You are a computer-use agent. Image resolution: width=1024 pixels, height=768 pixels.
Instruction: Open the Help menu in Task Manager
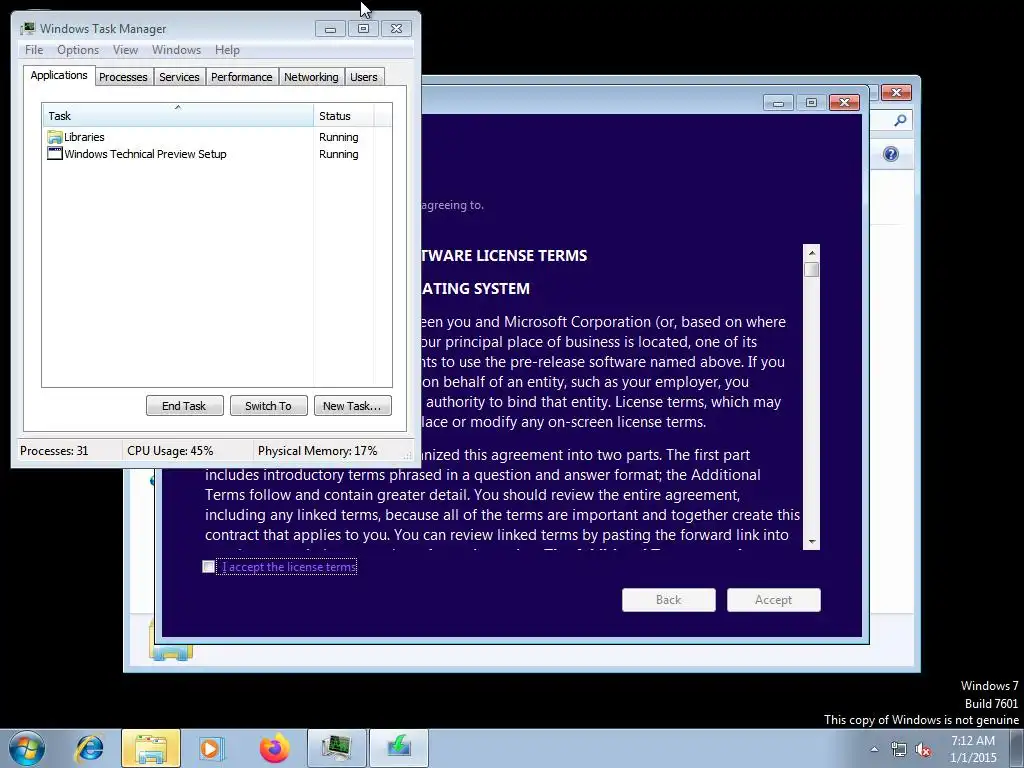227,50
